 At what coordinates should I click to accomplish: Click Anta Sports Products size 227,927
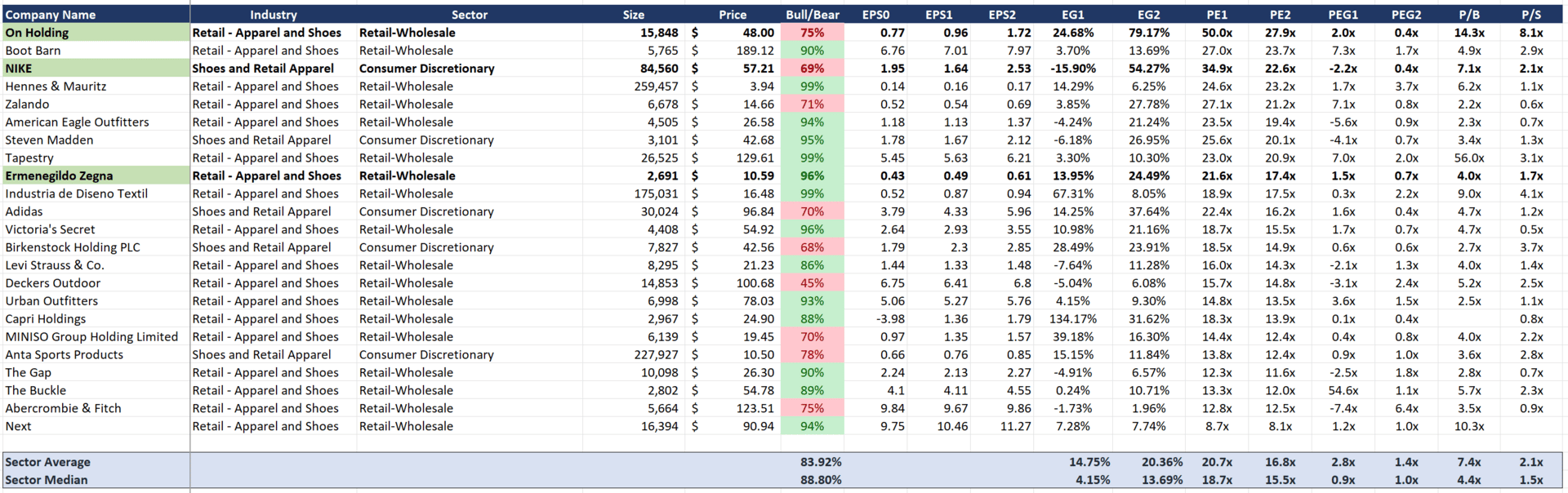tap(656, 355)
